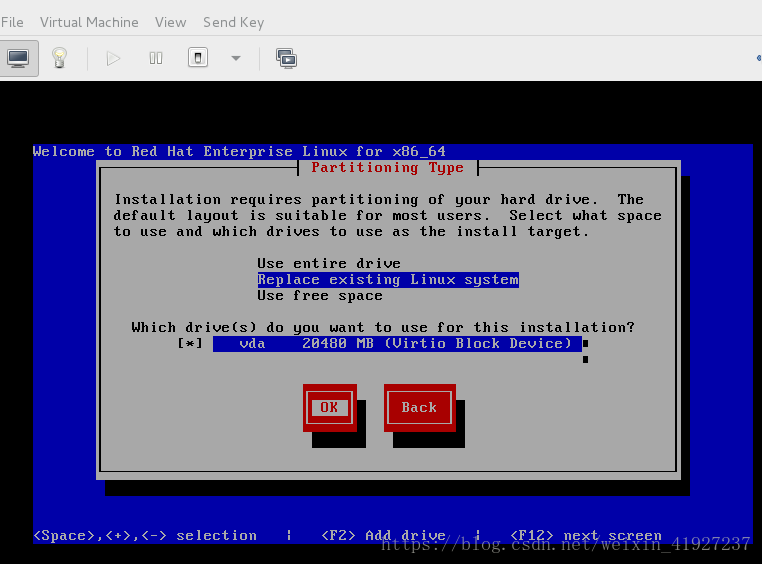
Task: Select Replace existing Linux system option
Action: coord(388,280)
